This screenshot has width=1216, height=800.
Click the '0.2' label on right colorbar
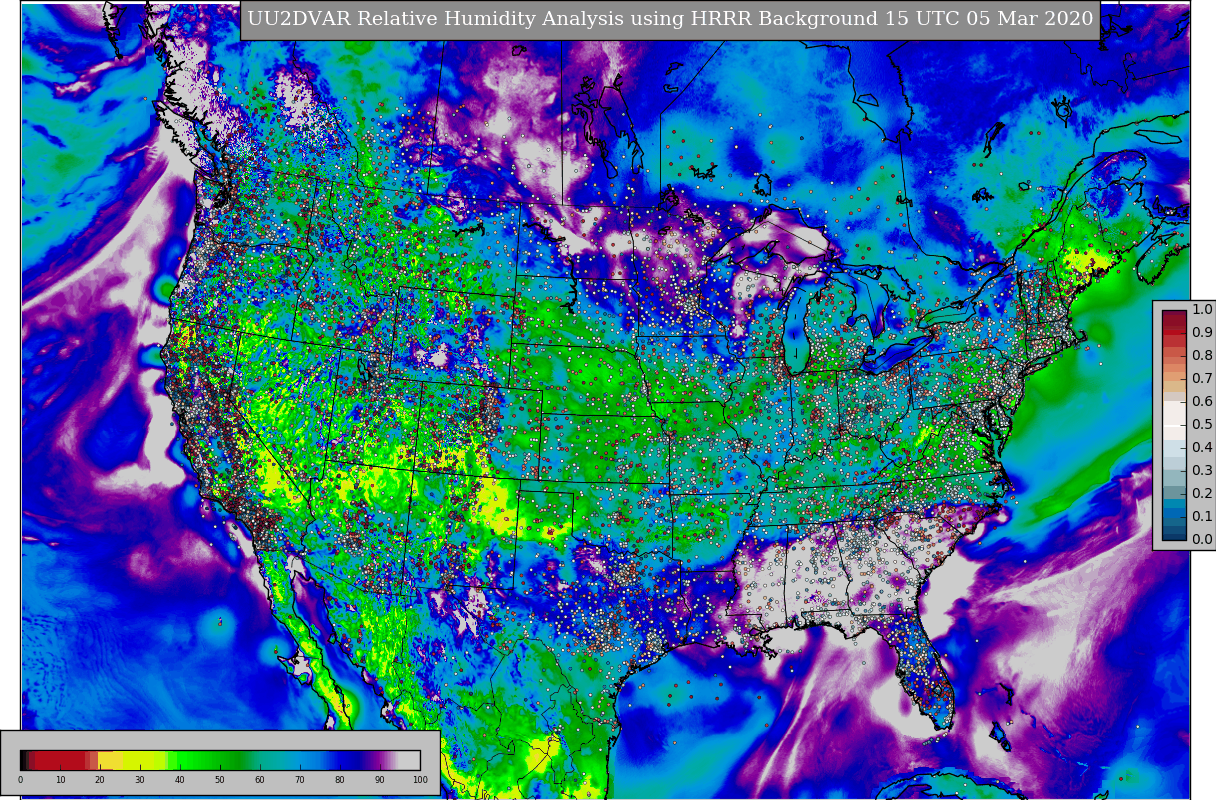click(1202, 493)
